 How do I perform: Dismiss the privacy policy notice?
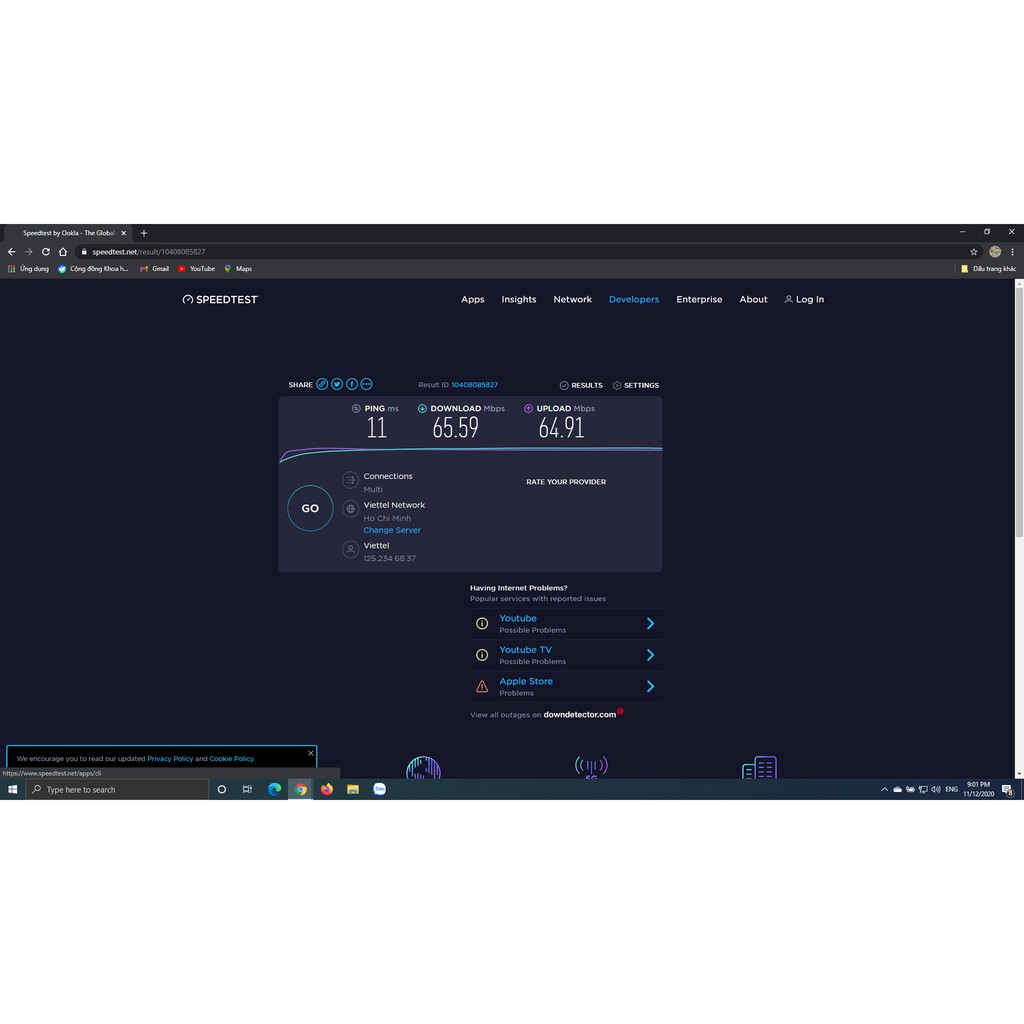tap(310, 753)
